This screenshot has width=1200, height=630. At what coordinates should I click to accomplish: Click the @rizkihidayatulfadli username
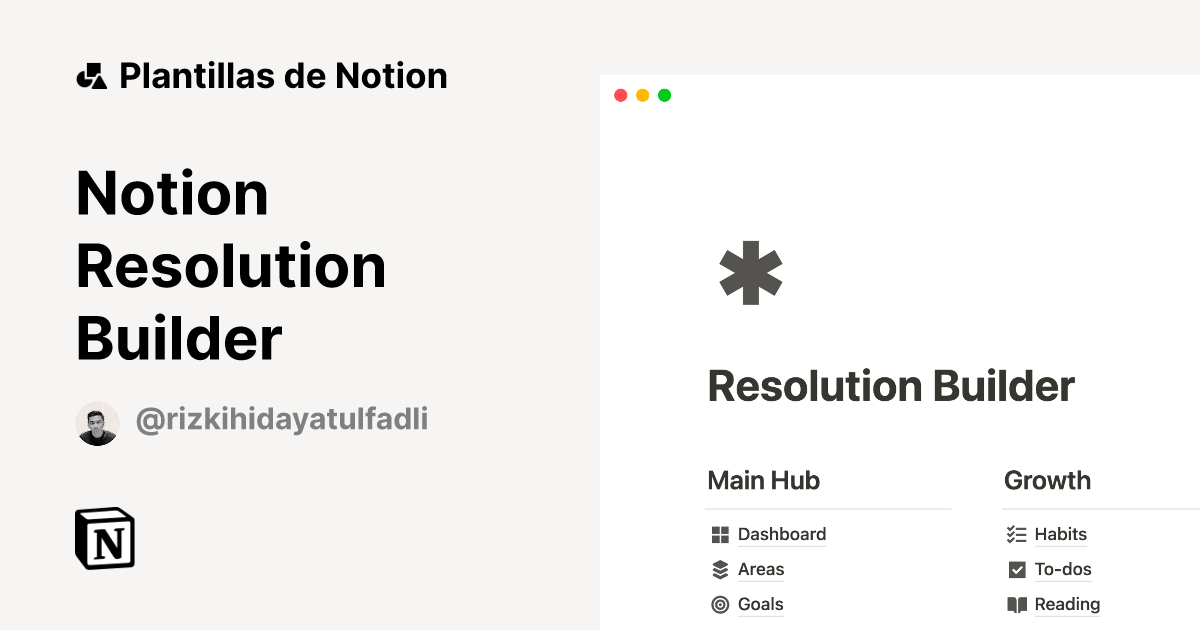click(x=282, y=421)
